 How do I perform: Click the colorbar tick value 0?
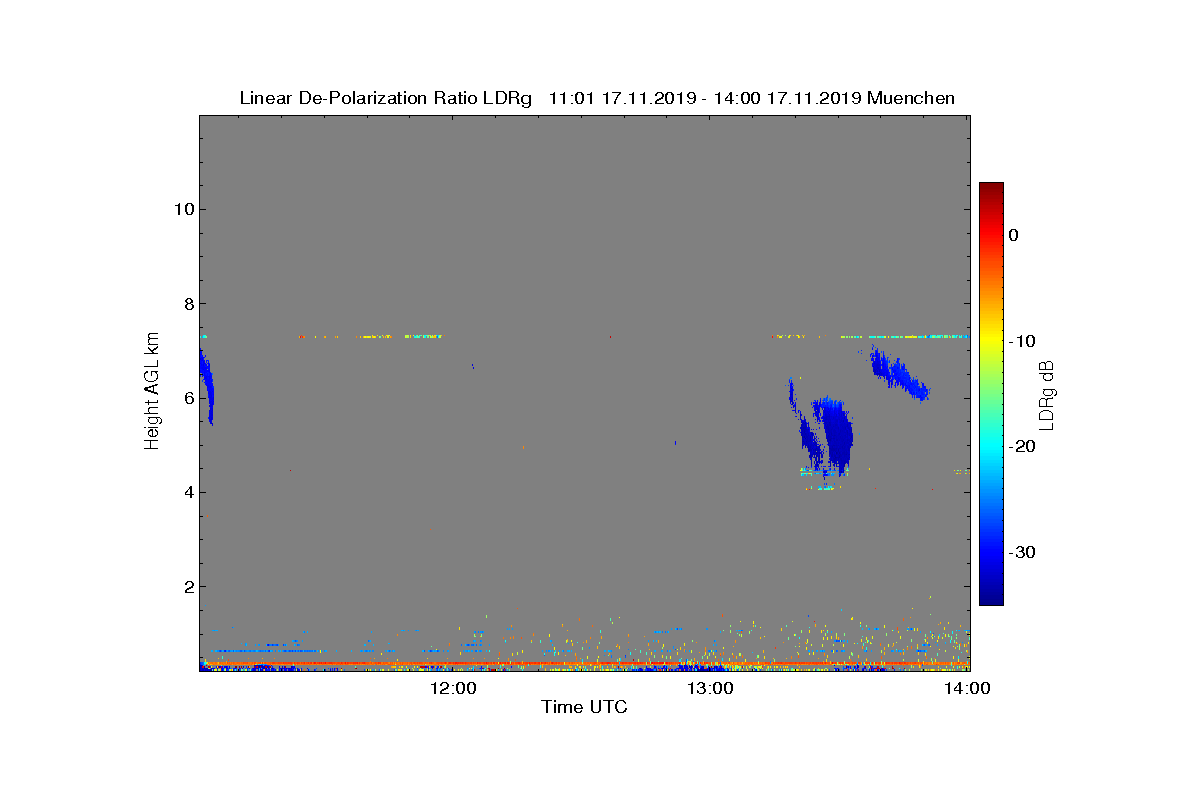tap(1013, 235)
